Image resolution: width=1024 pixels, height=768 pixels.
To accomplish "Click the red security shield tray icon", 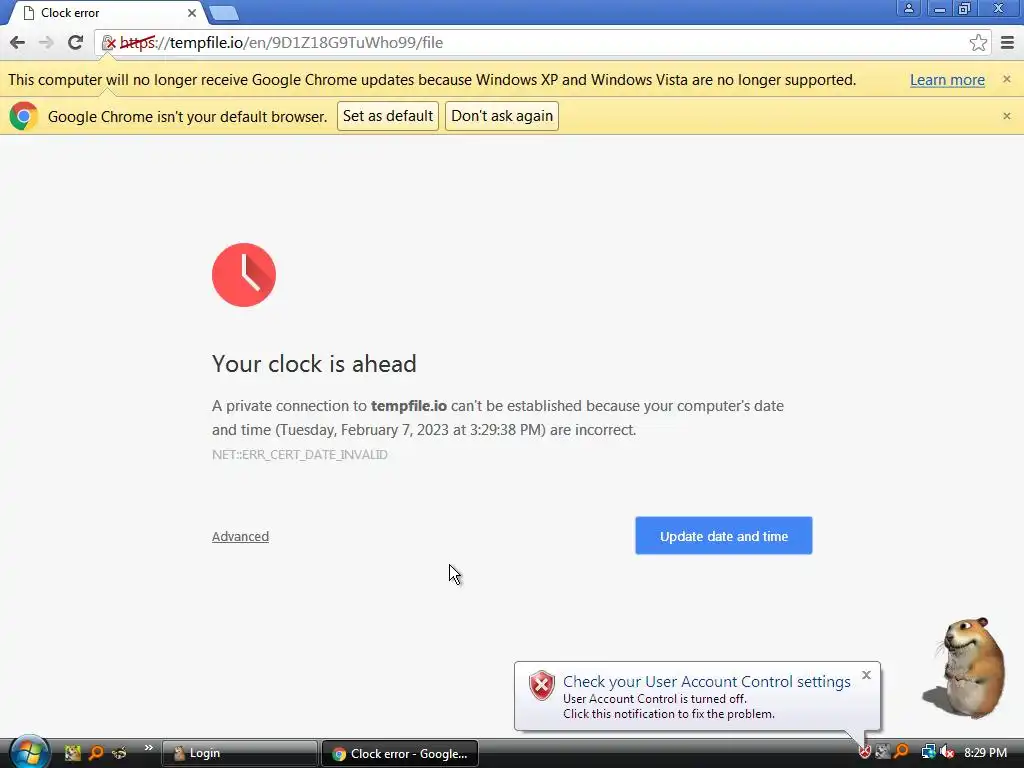I will click(x=865, y=752).
